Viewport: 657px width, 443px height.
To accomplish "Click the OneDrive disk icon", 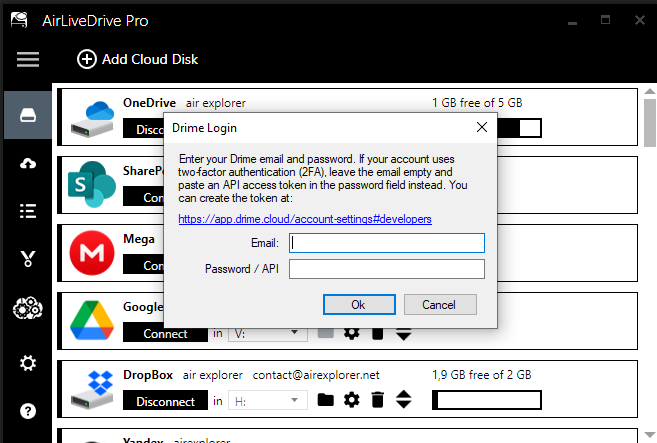I will 92,119.
